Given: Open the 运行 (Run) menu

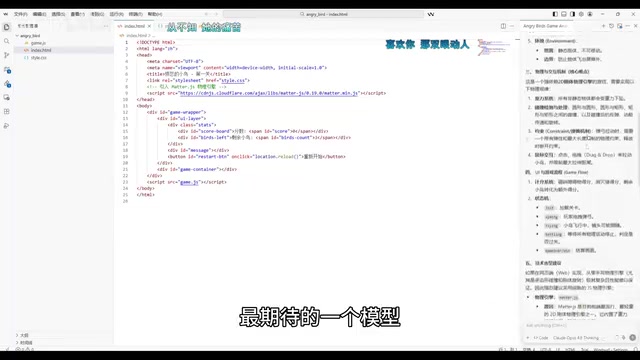Looking at the screenshot, I should click(116, 14).
